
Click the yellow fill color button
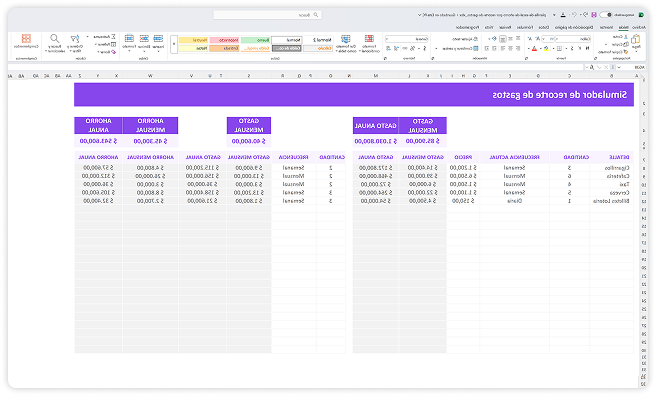546,49
